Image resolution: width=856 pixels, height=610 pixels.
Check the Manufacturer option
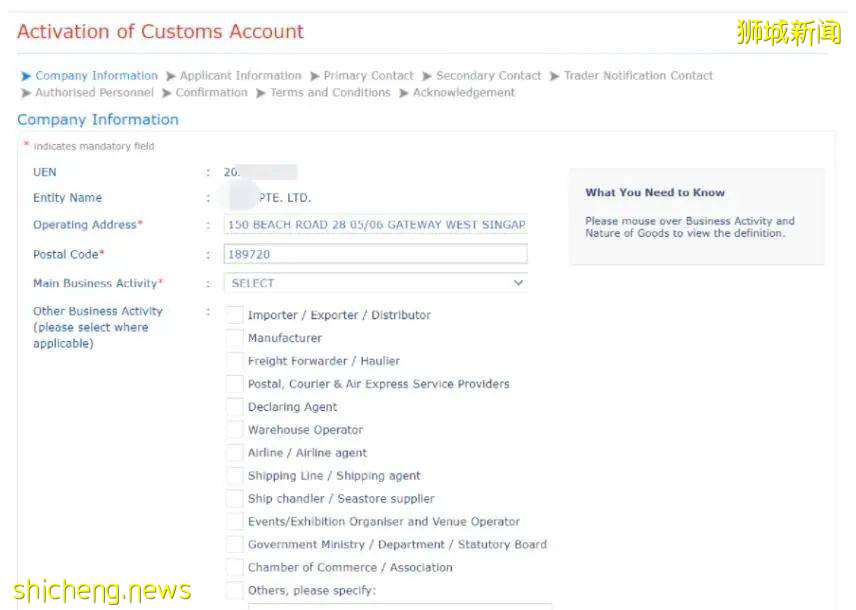(235, 338)
